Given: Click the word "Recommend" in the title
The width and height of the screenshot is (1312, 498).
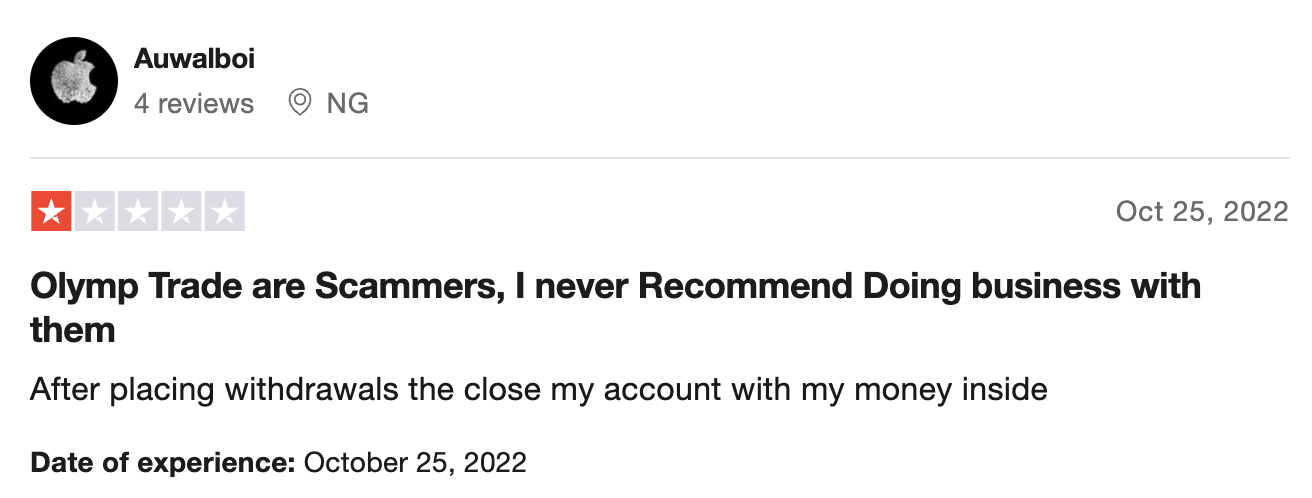Looking at the screenshot, I should 744,287.
